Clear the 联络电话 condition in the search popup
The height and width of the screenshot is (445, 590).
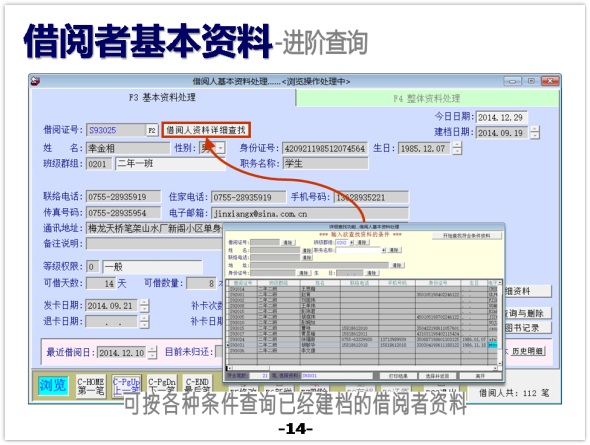[x=307, y=258]
